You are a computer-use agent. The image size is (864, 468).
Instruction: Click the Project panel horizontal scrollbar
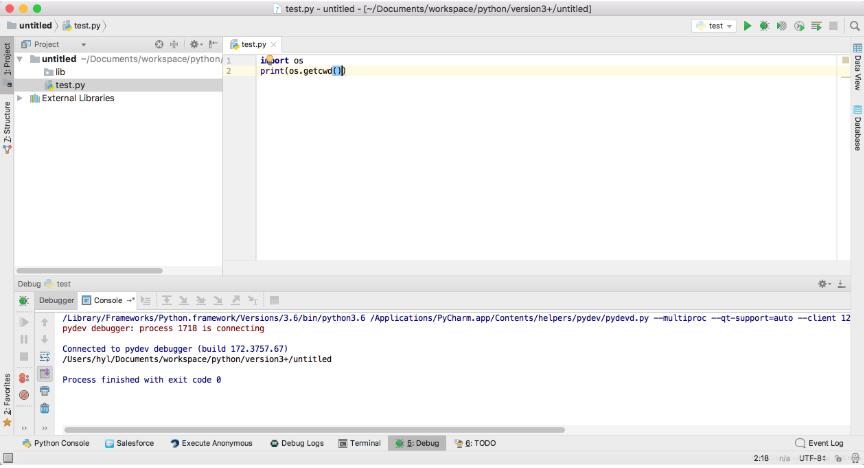pyautogui.click(x=90, y=270)
